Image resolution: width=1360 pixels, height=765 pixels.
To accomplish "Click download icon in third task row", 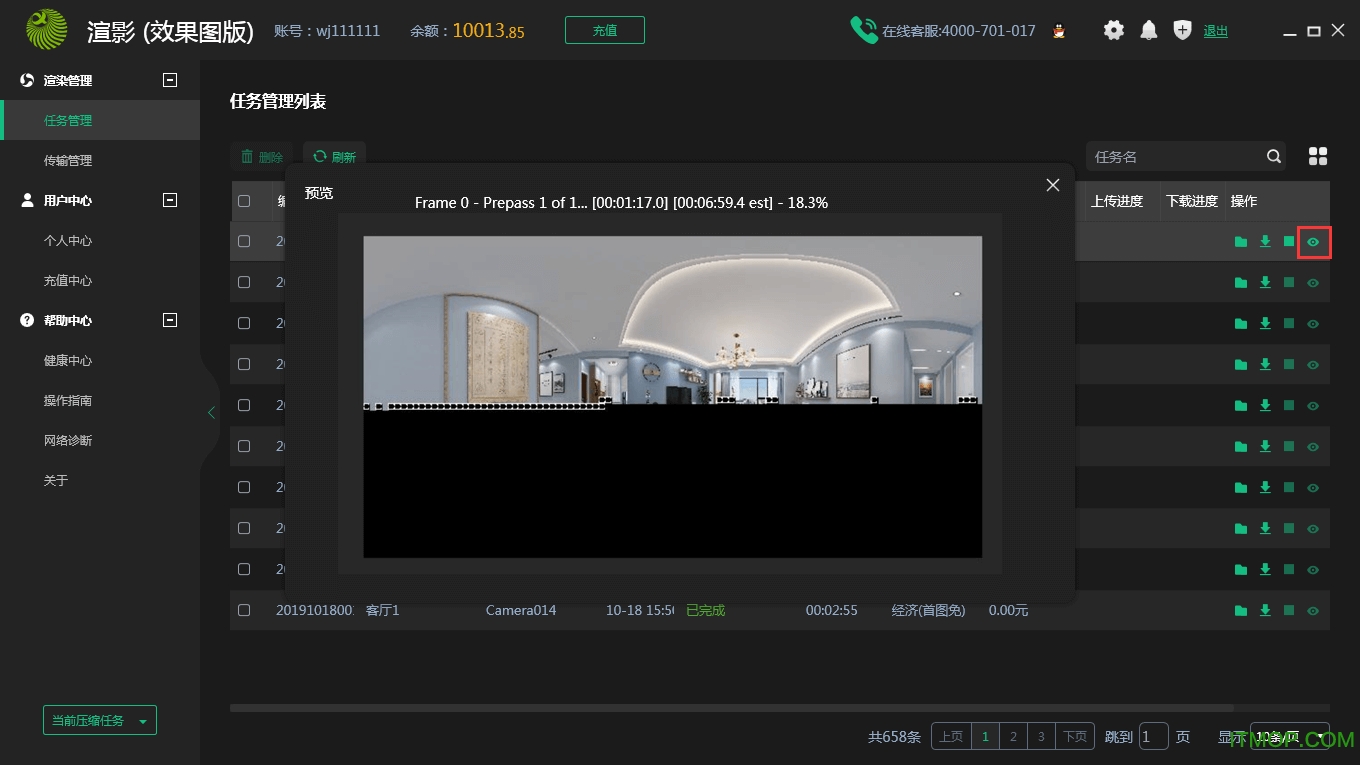I will [1265, 324].
